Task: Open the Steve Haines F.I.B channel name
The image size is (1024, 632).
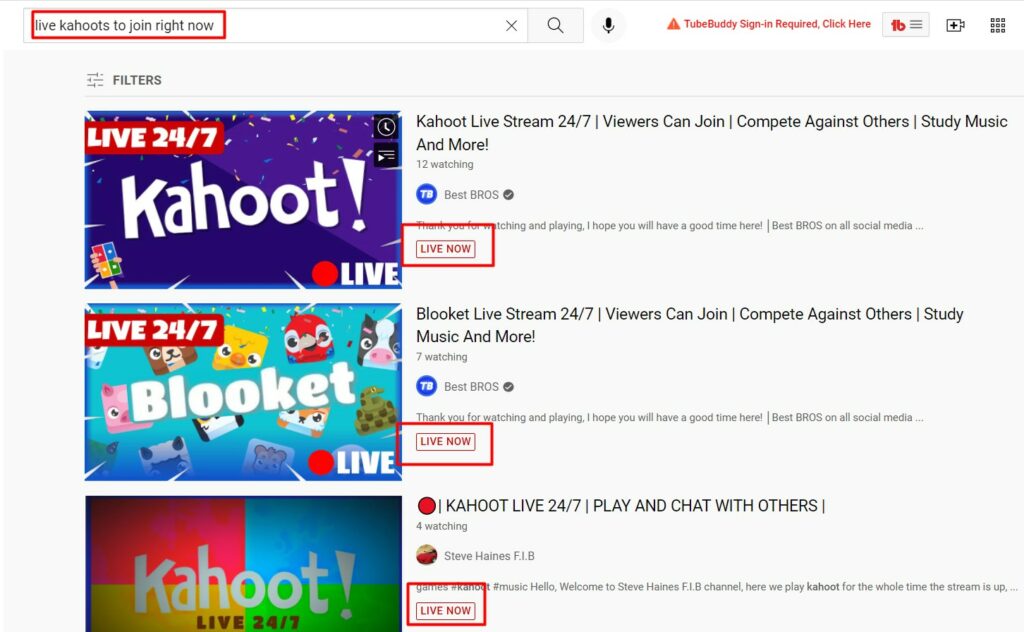Action: click(489, 556)
